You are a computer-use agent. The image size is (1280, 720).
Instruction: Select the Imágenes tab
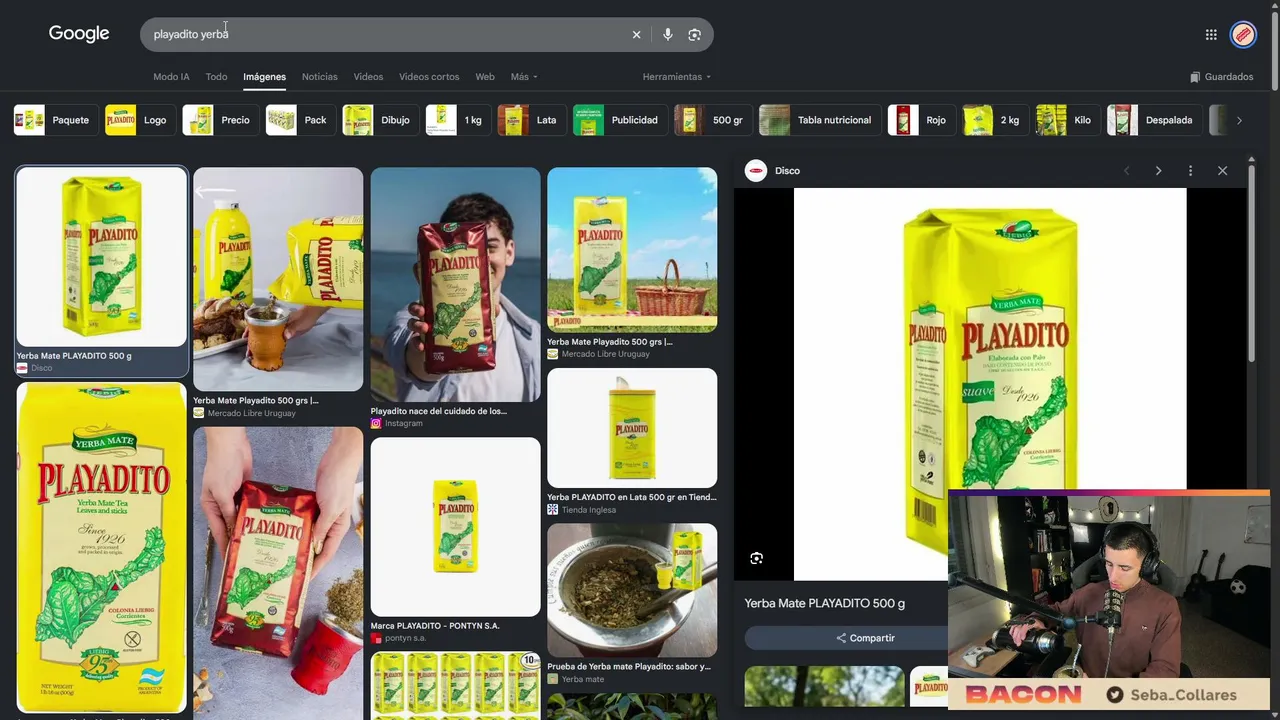(x=264, y=77)
